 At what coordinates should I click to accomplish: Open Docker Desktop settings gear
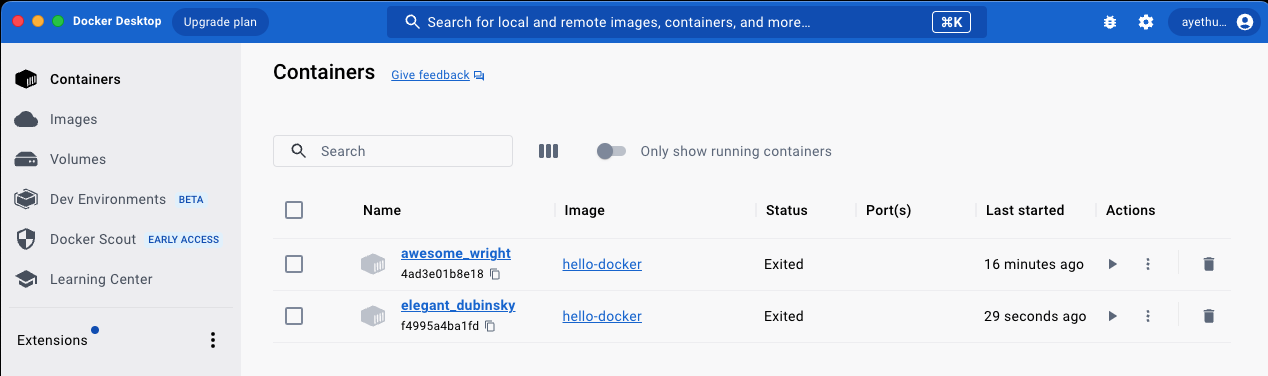[x=1146, y=22]
